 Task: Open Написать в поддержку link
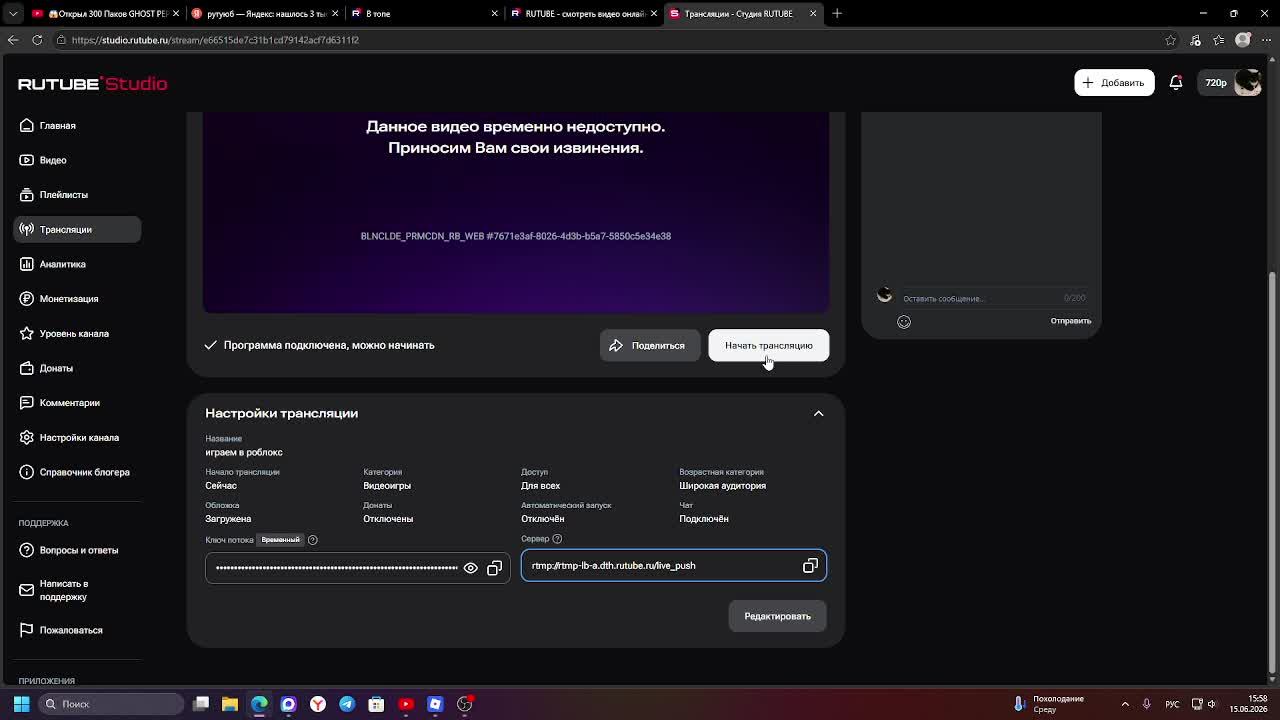click(x=77, y=590)
